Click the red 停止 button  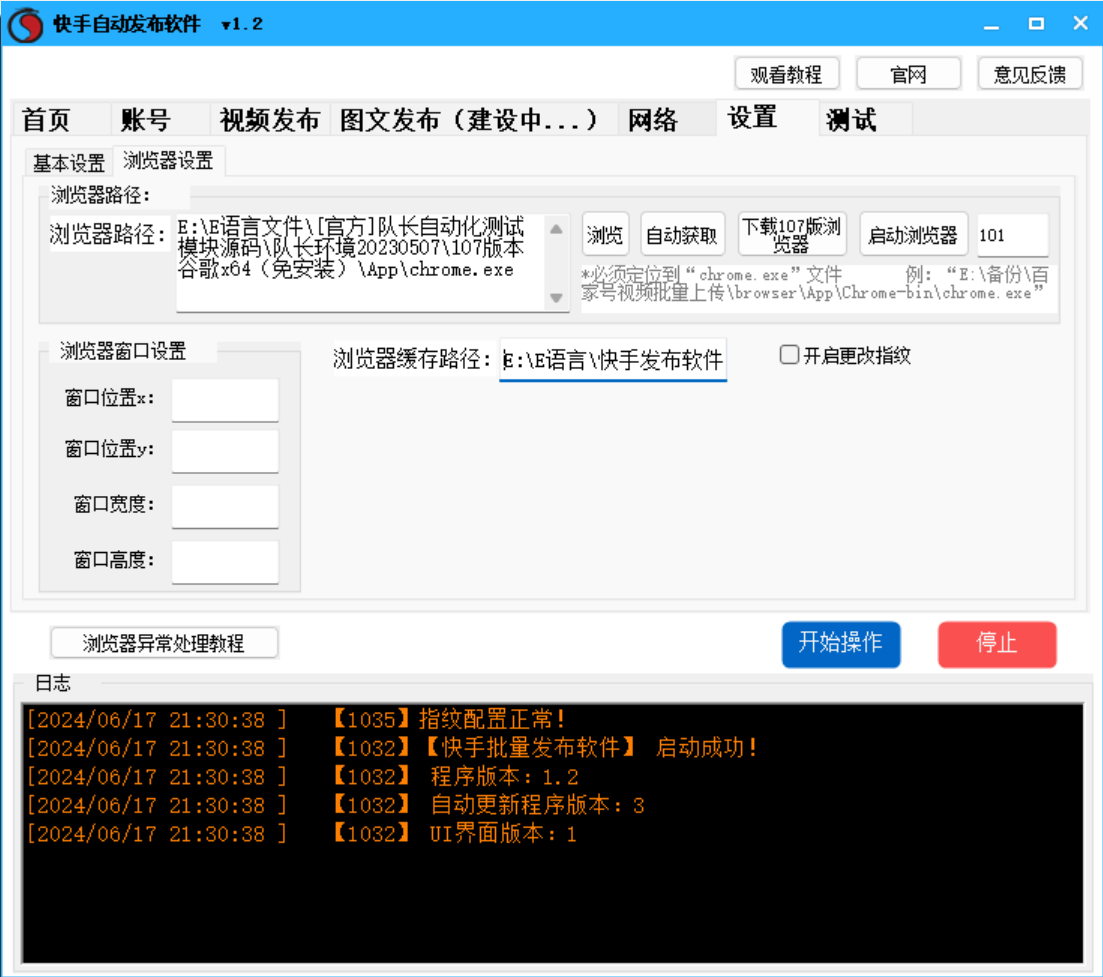coord(997,644)
